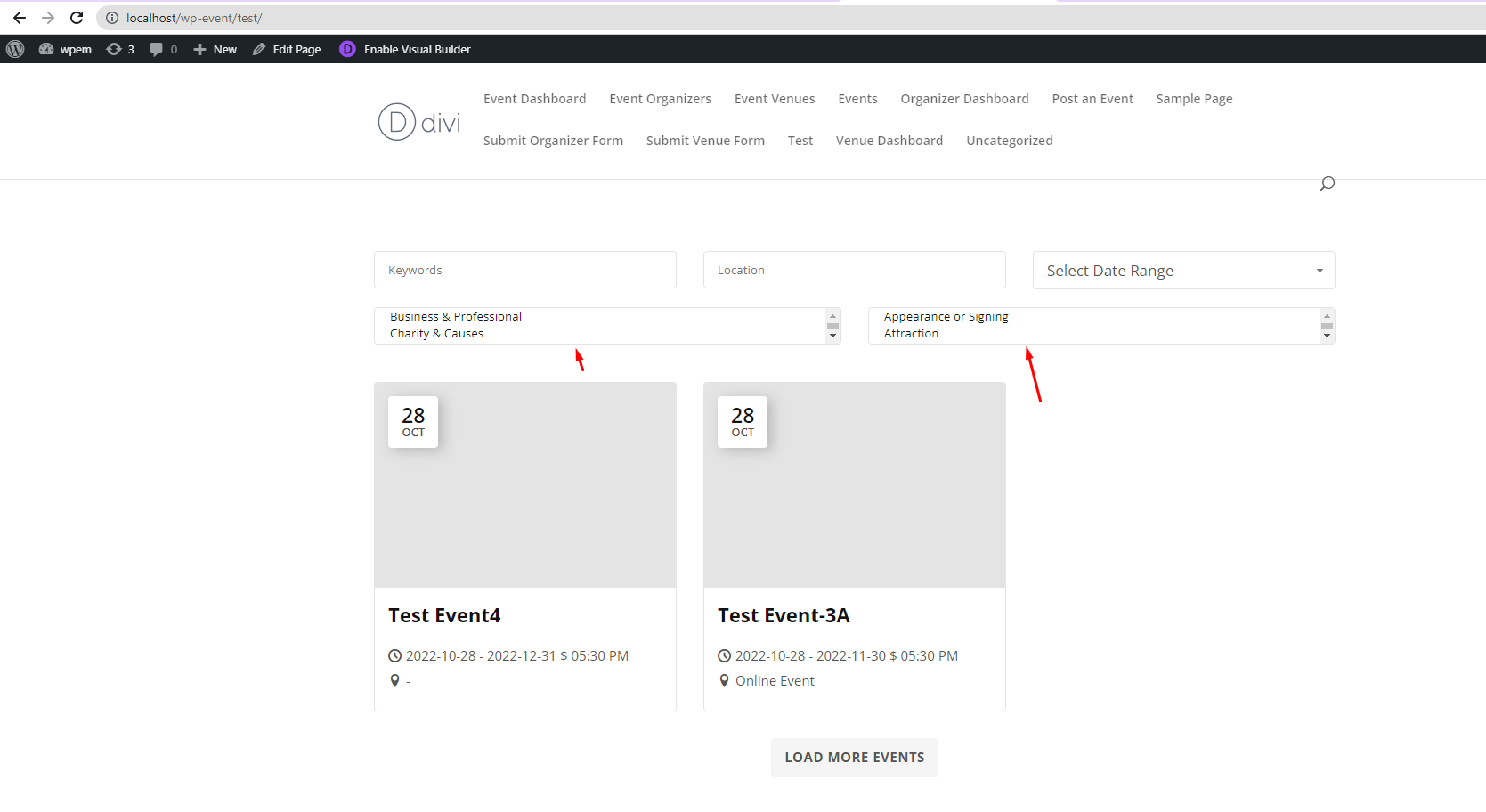Select Attraction in the event type list
The height and width of the screenshot is (812, 1486).
tap(911, 333)
